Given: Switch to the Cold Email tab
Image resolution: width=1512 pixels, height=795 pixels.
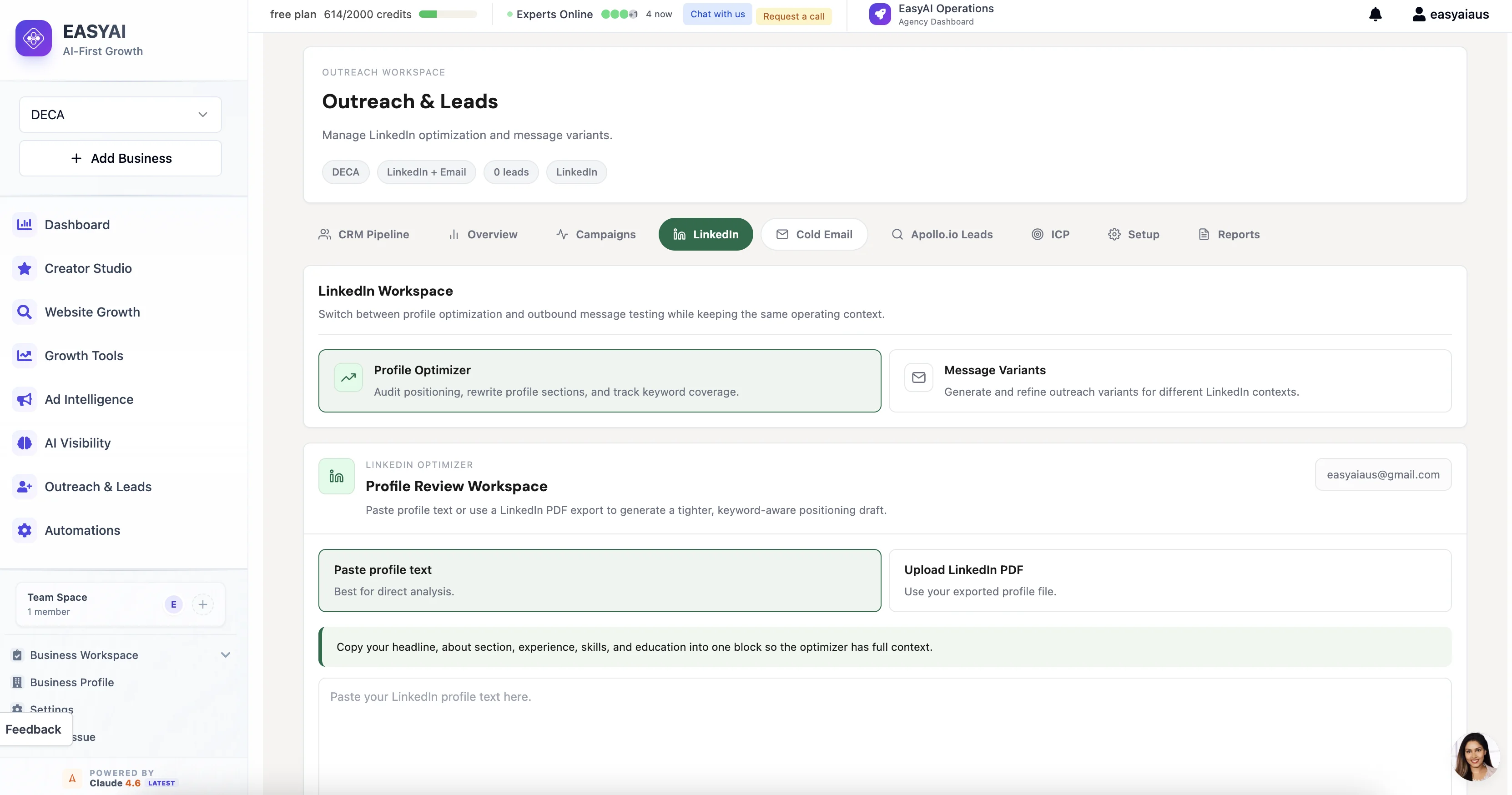Looking at the screenshot, I should (814, 234).
